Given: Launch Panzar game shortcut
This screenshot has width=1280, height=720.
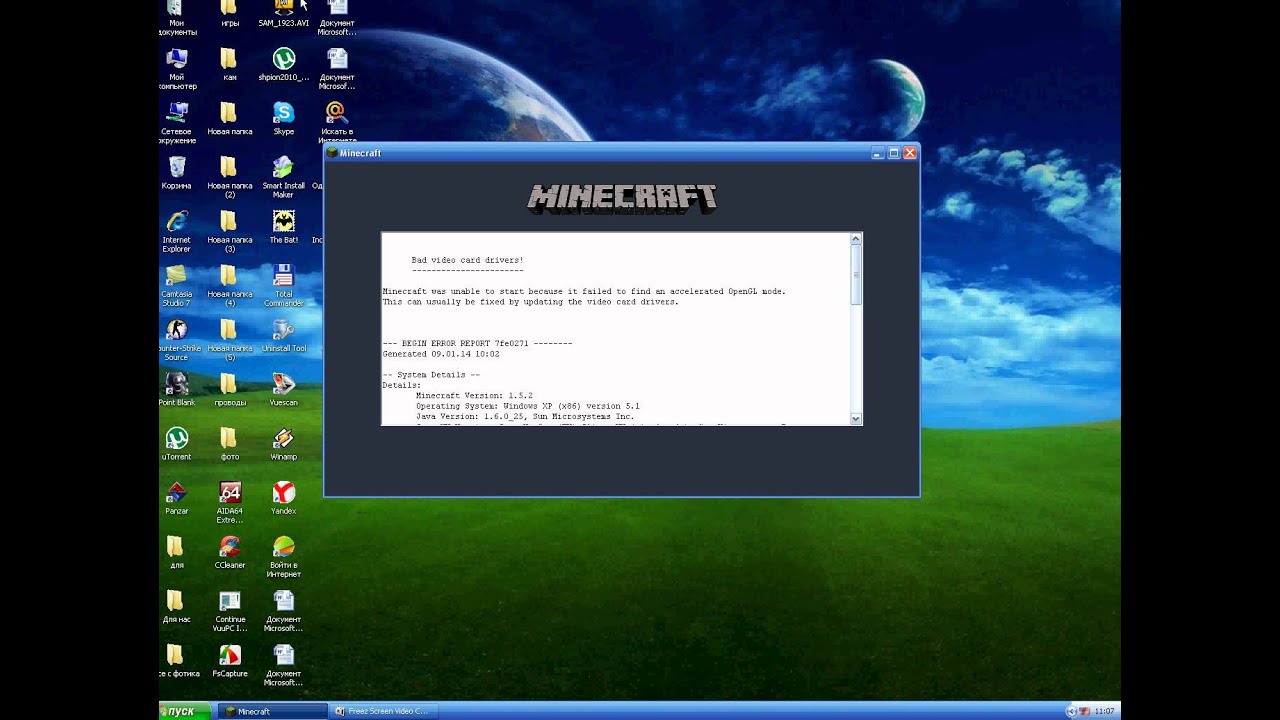Looking at the screenshot, I should pyautogui.click(x=177, y=498).
